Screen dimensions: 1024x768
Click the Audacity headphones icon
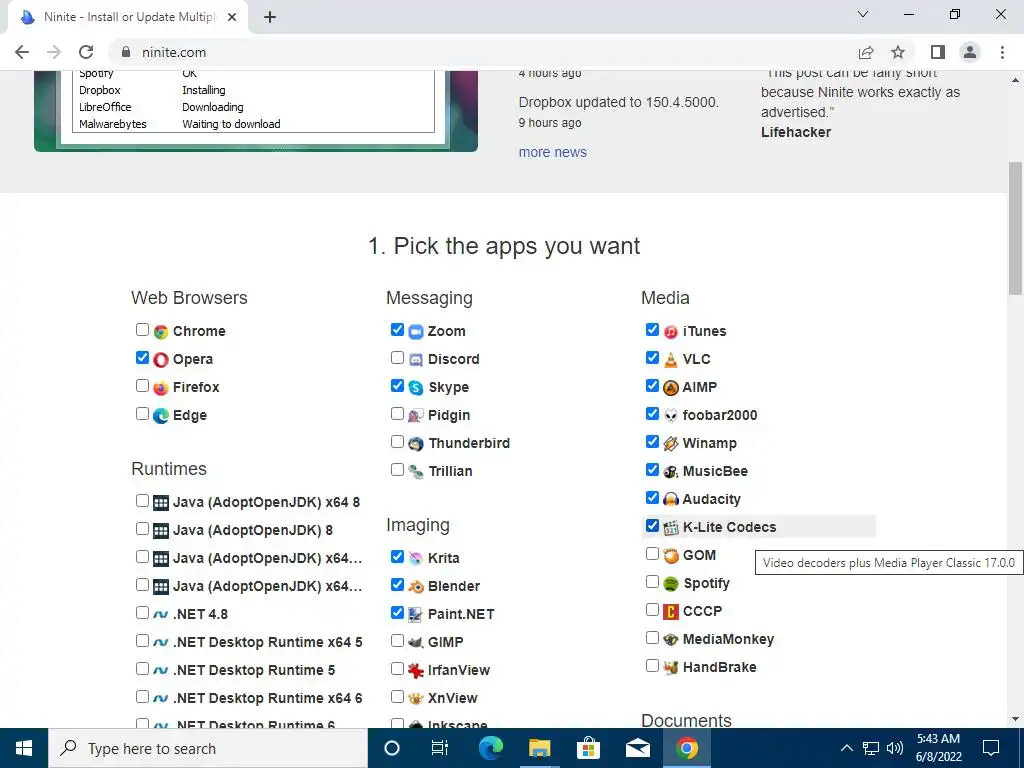671,500
